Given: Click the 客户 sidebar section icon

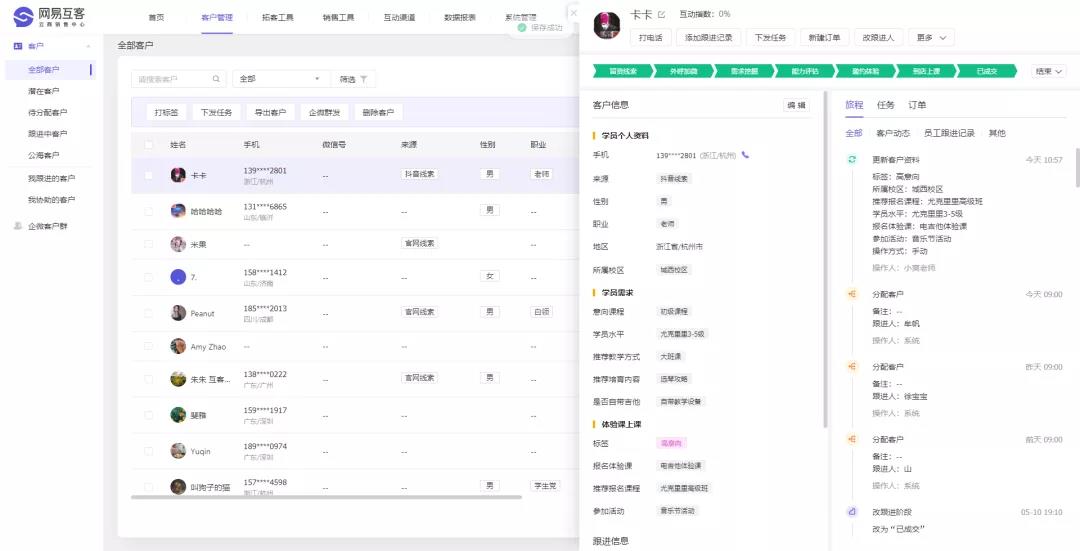Looking at the screenshot, I should (x=19, y=46).
